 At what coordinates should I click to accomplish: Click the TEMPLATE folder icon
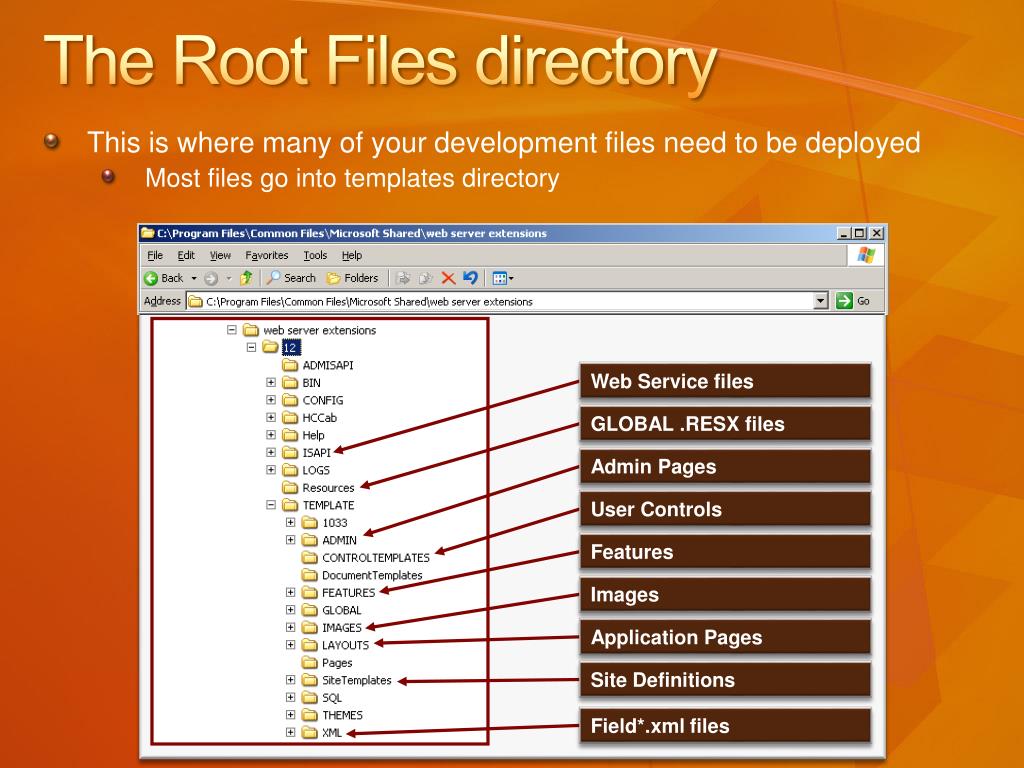tap(290, 505)
